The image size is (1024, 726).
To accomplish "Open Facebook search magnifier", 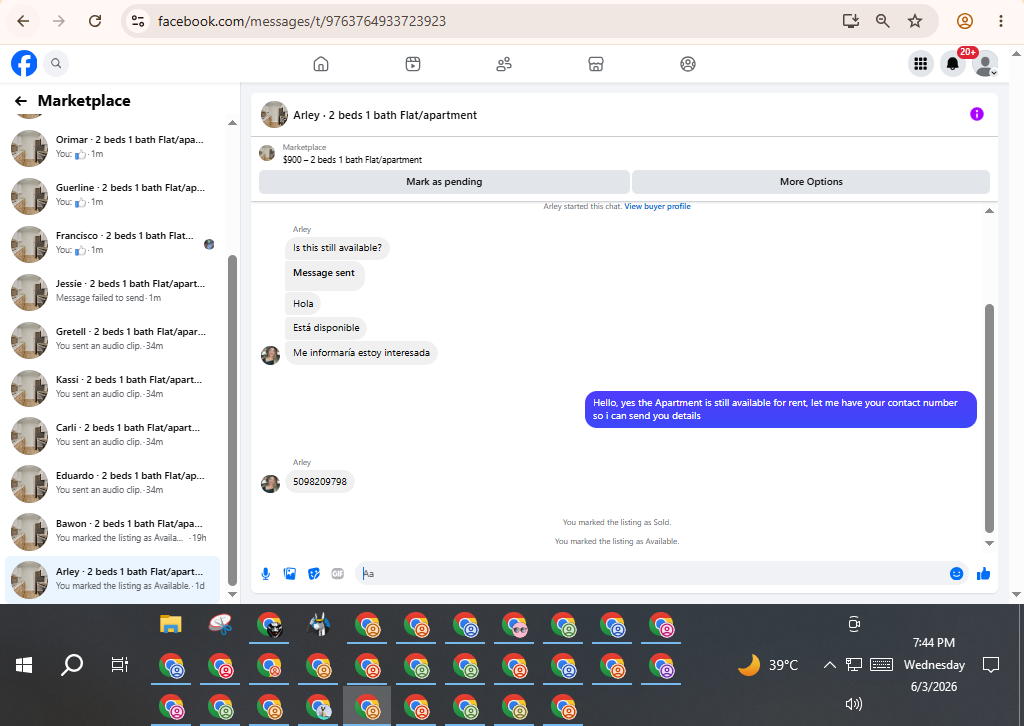I will click(56, 63).
